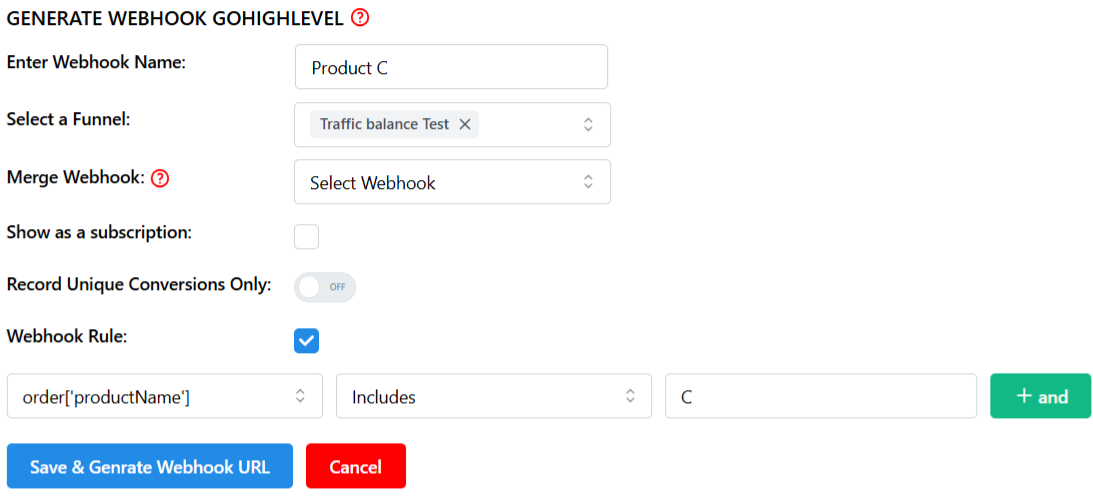Viewport: 1093px width, 496px height.
Task: Remove the Traffic balance Test funnel tag
Action: [x=465, y=125]
